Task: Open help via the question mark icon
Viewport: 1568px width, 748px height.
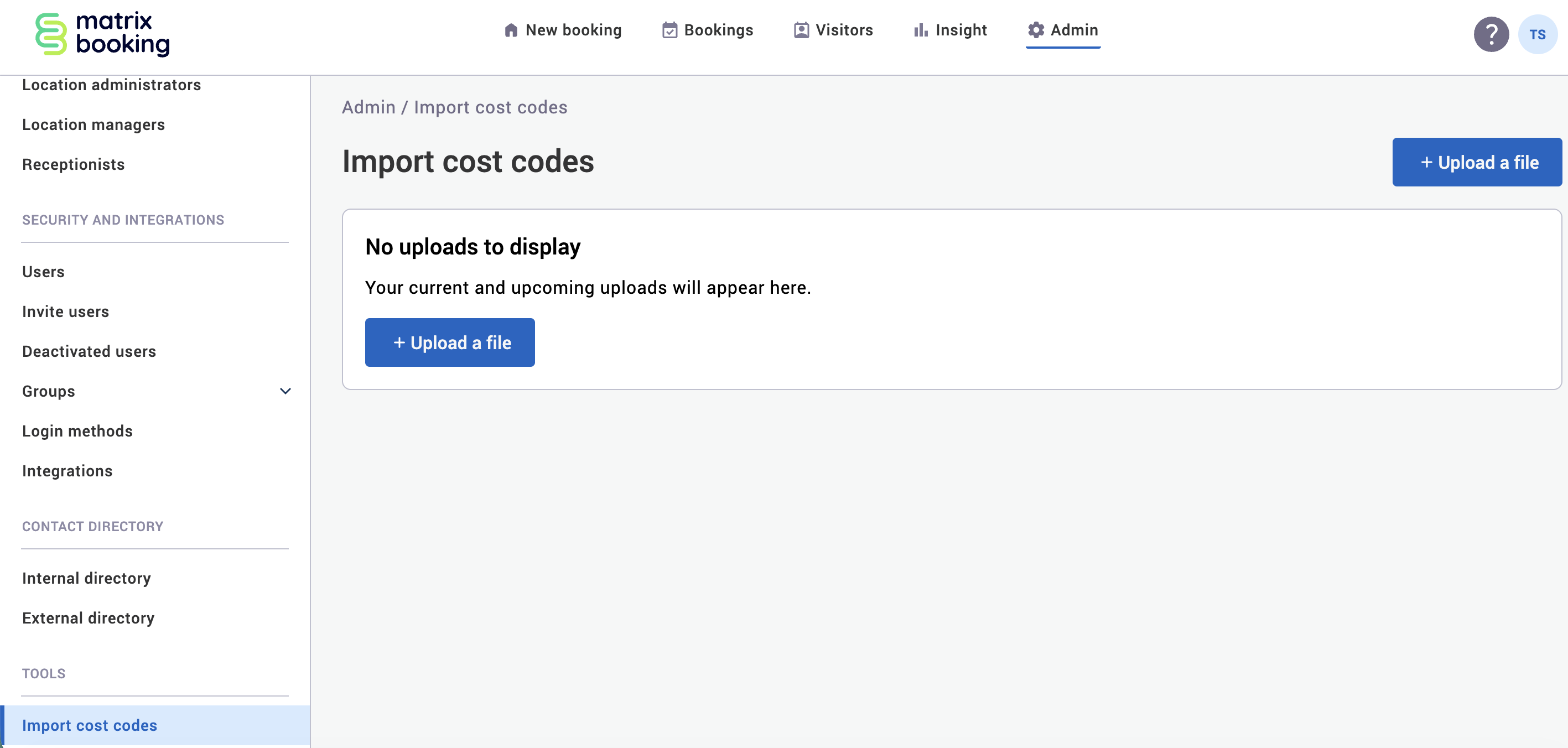Action: 1491,35
